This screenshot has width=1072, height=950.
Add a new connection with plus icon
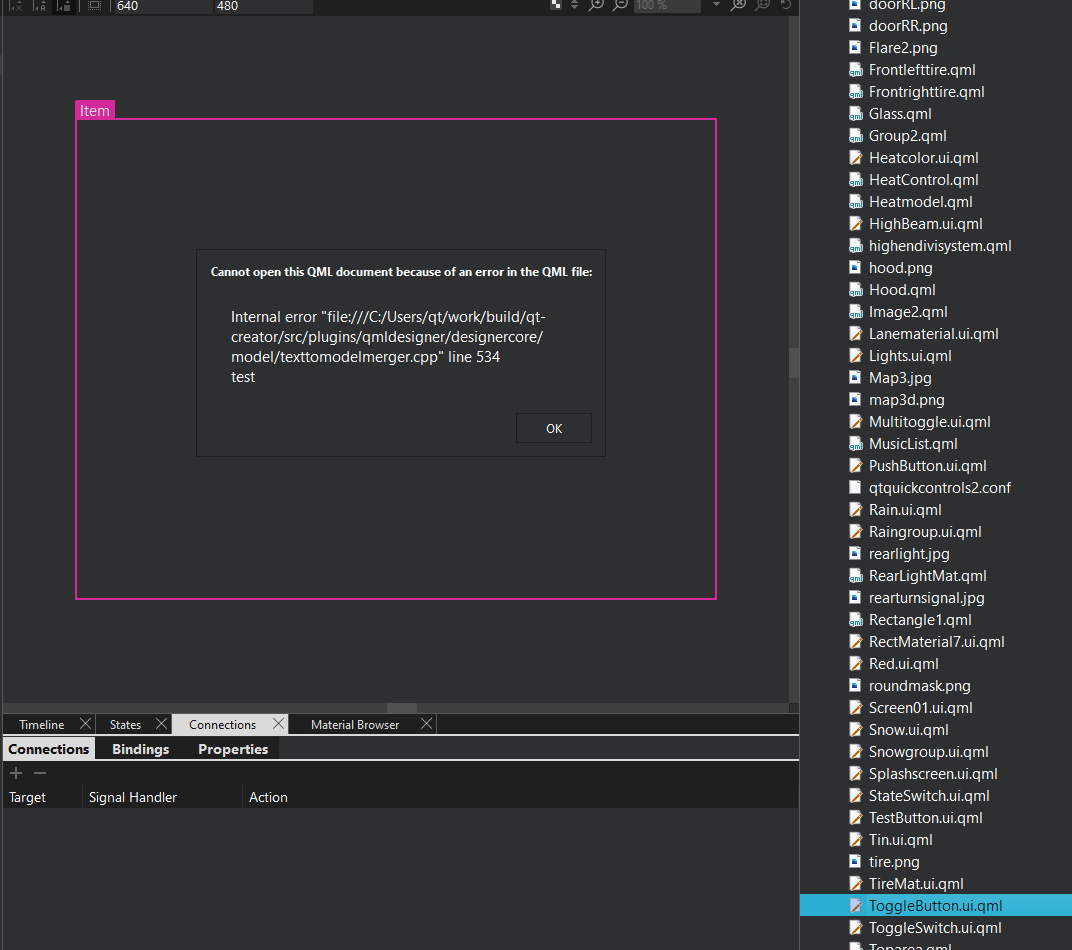point(16,773)
